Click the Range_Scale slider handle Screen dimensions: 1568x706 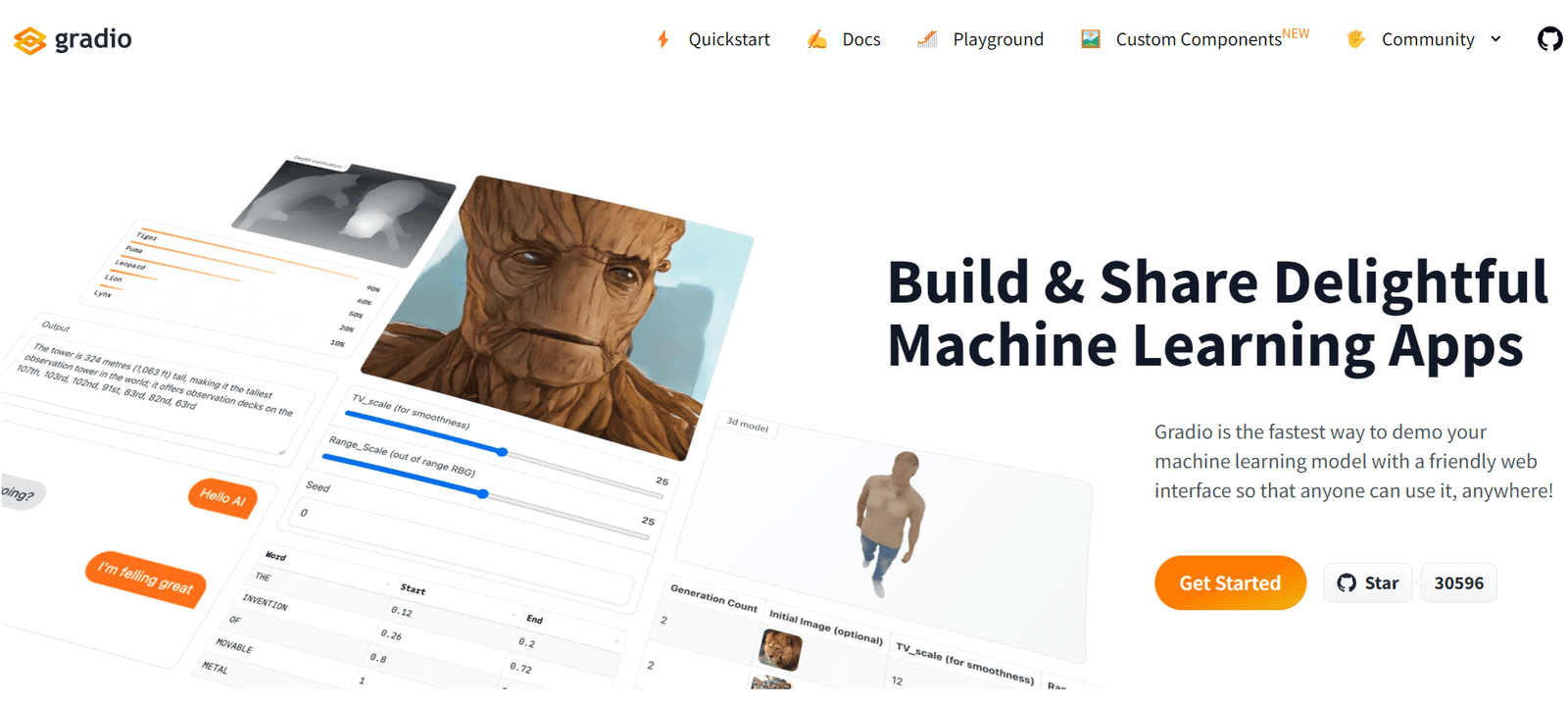483,494
